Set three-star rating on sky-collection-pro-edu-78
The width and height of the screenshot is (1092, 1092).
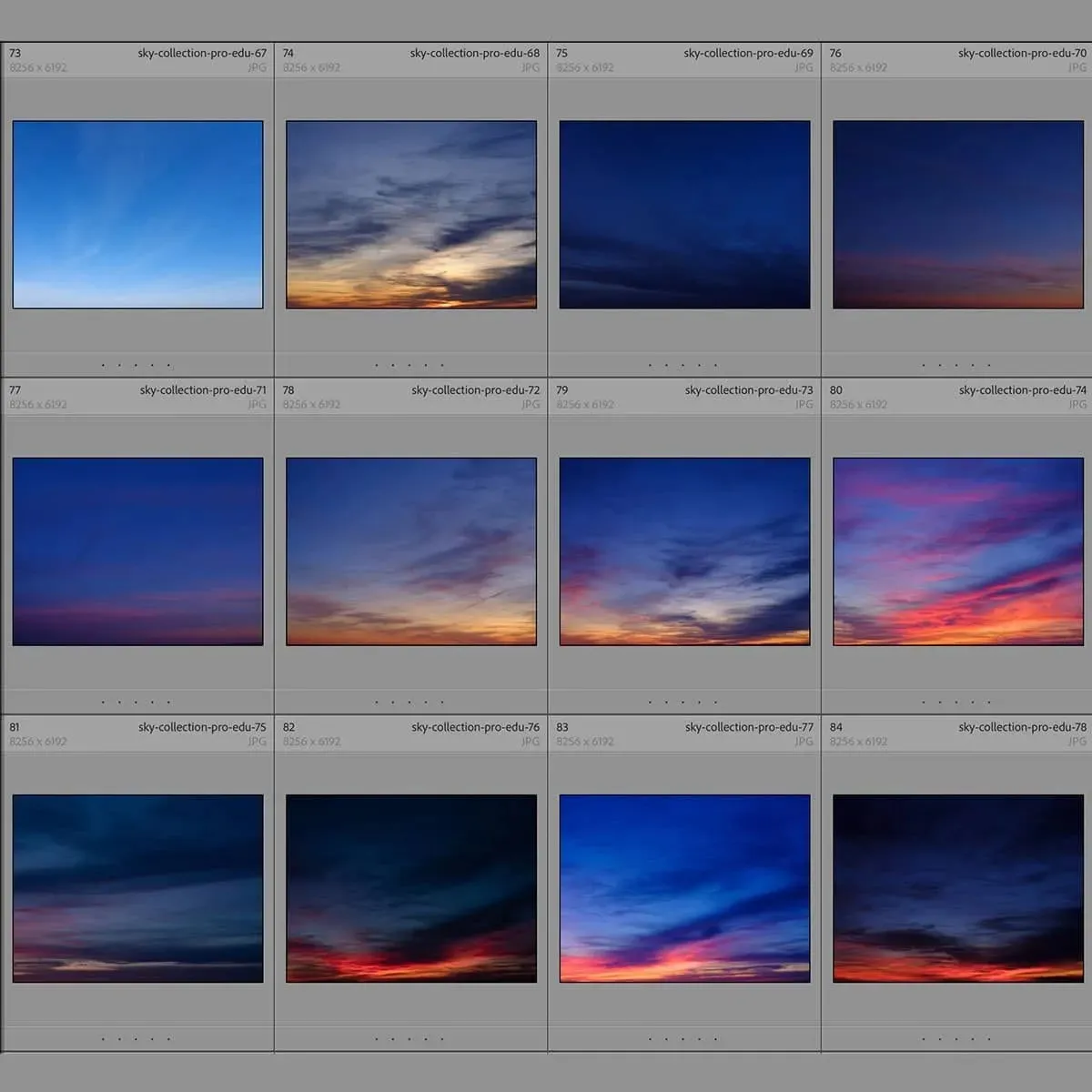click(x=956, y=1039)
